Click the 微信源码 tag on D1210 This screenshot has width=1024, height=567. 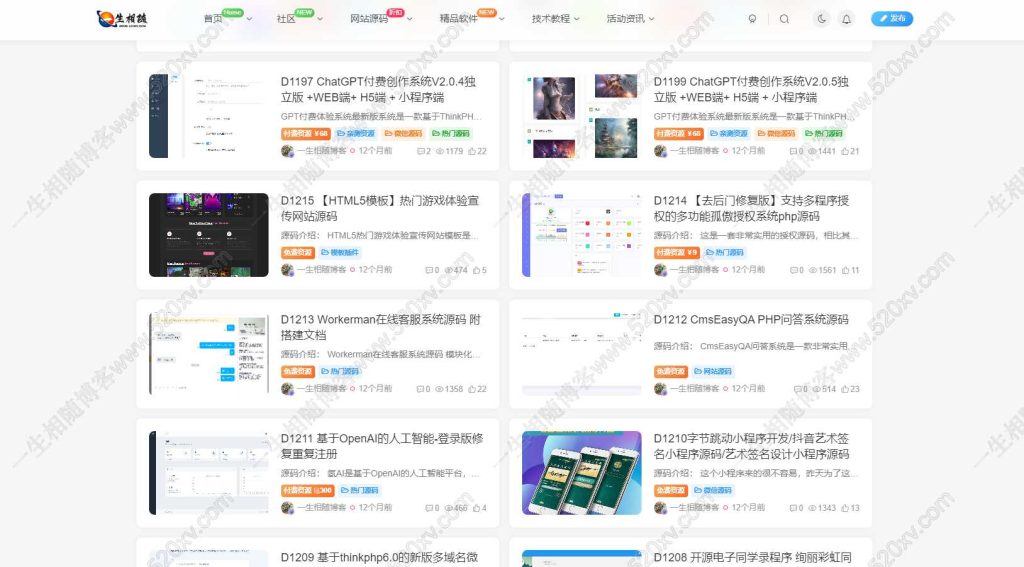(x=713, y=490)
